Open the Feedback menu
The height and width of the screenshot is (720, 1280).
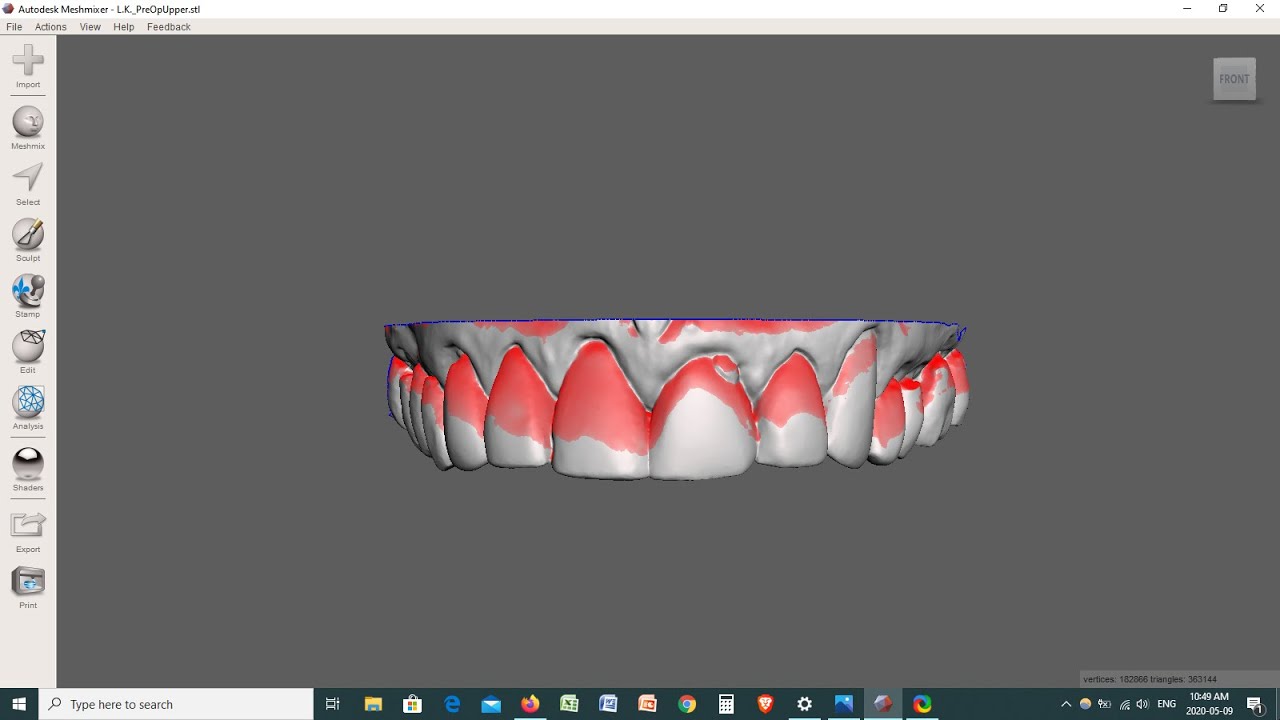(169, 27)
